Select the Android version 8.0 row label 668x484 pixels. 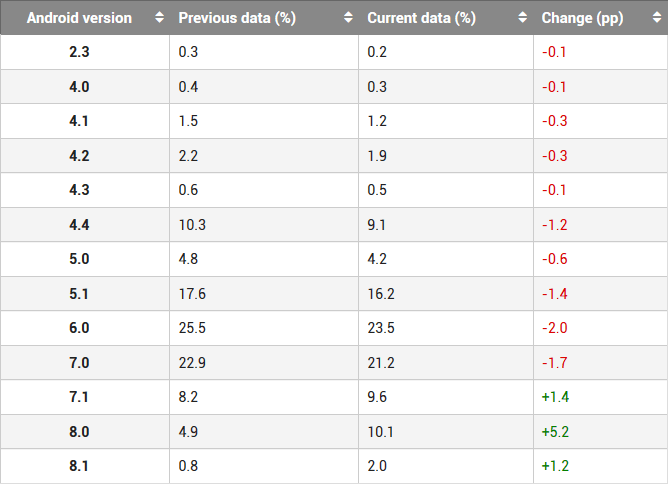tap(79, 432)
